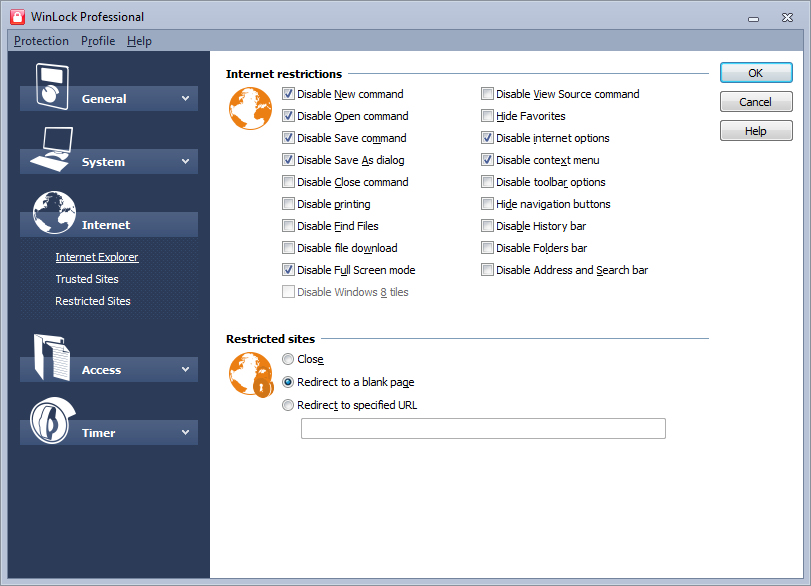This screenshot has width=811, height=586.
Task: Expand the Access section chevron
Action: (x=185, y=369)
